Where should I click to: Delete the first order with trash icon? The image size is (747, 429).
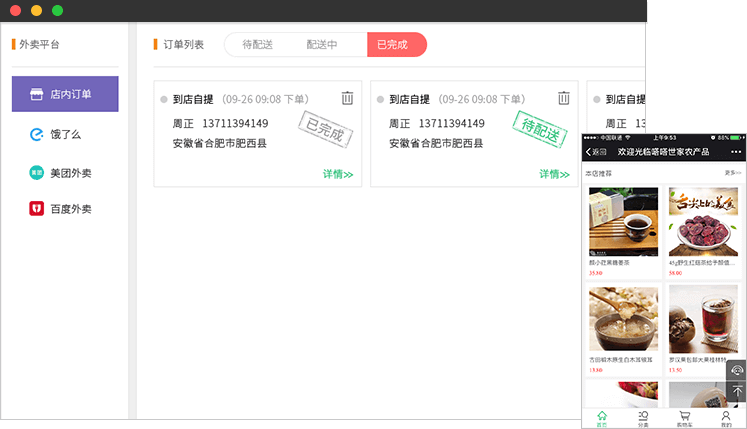point(347,98)
